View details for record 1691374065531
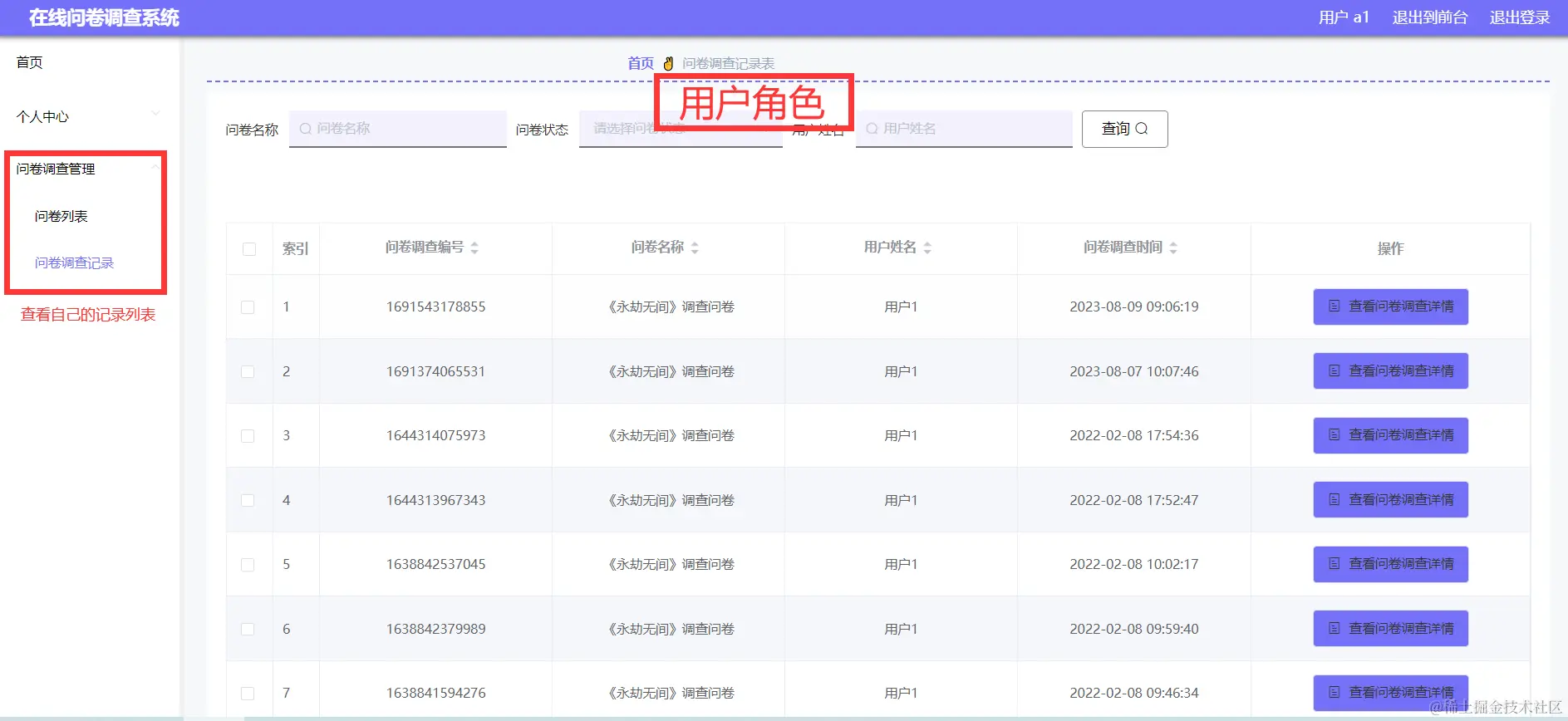This screenshot has height=721, width=1568. click(1391, 370)
